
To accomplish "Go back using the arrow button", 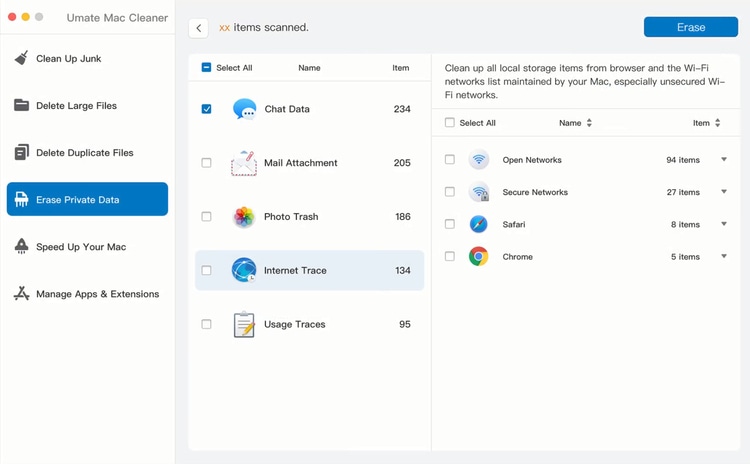I will coord(199,28).
